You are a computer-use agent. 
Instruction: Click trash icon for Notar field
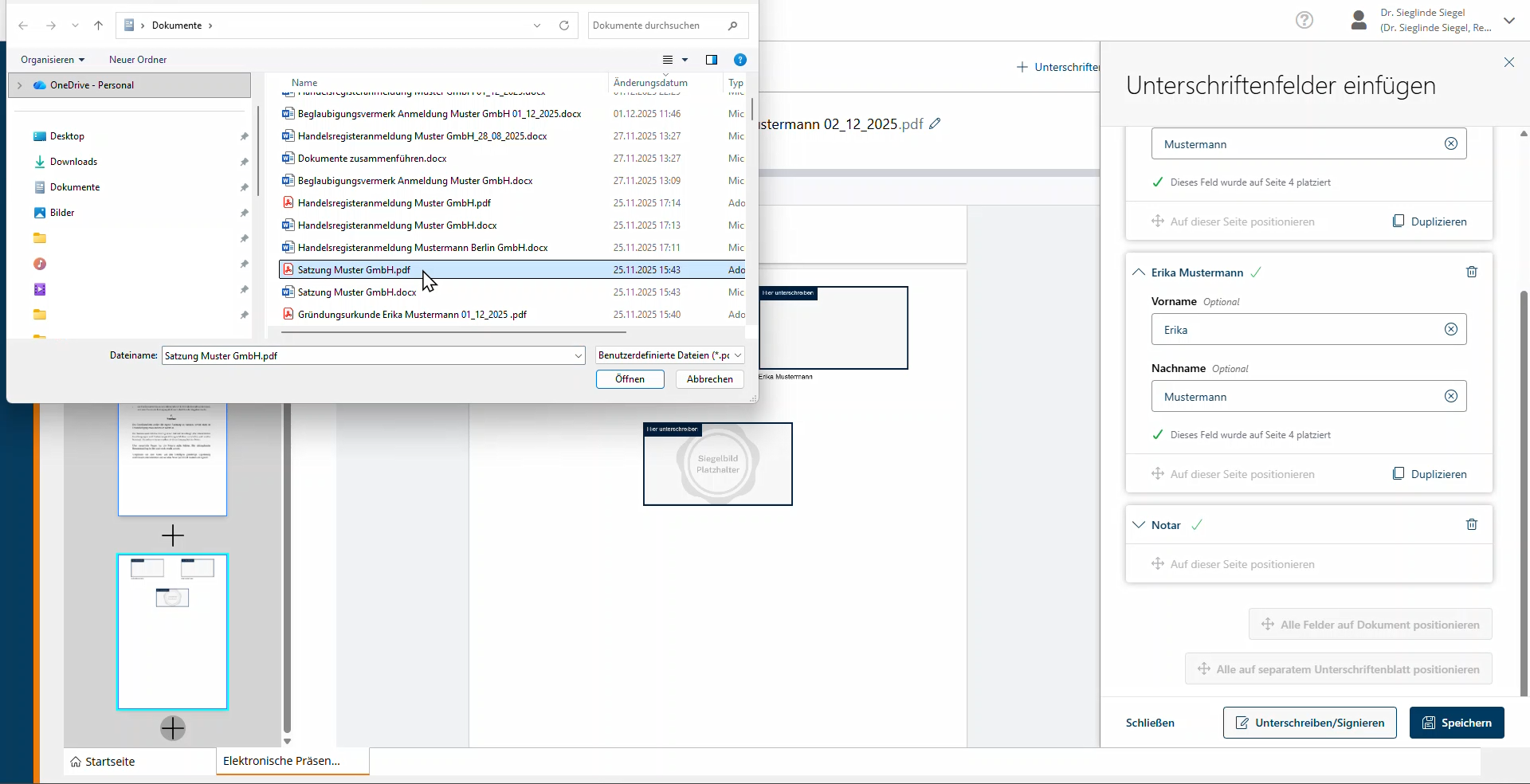click(x=1472, y=525)
